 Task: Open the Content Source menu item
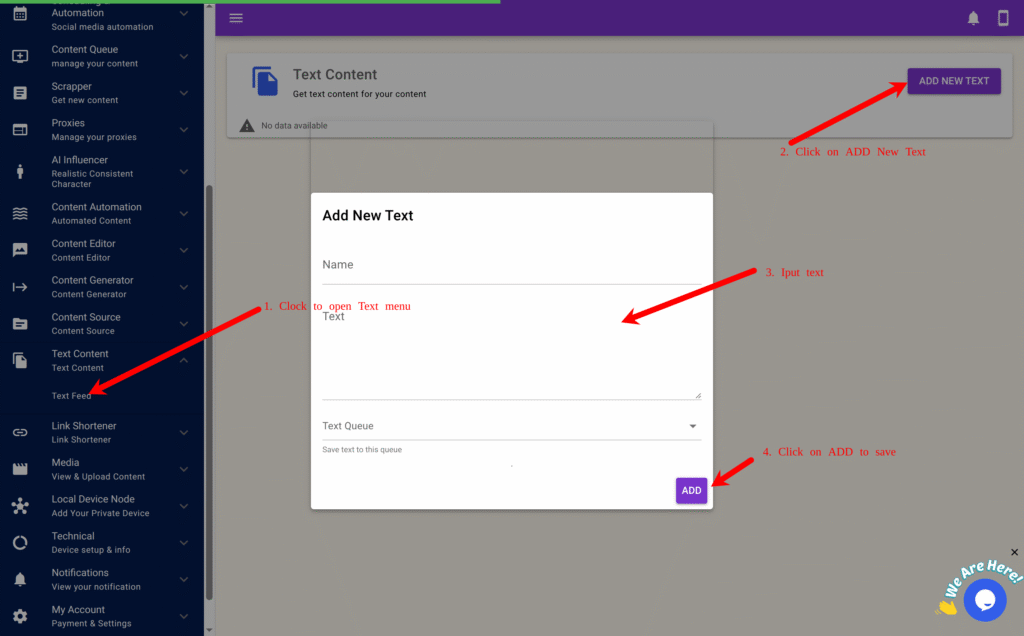tap(86, 323)
